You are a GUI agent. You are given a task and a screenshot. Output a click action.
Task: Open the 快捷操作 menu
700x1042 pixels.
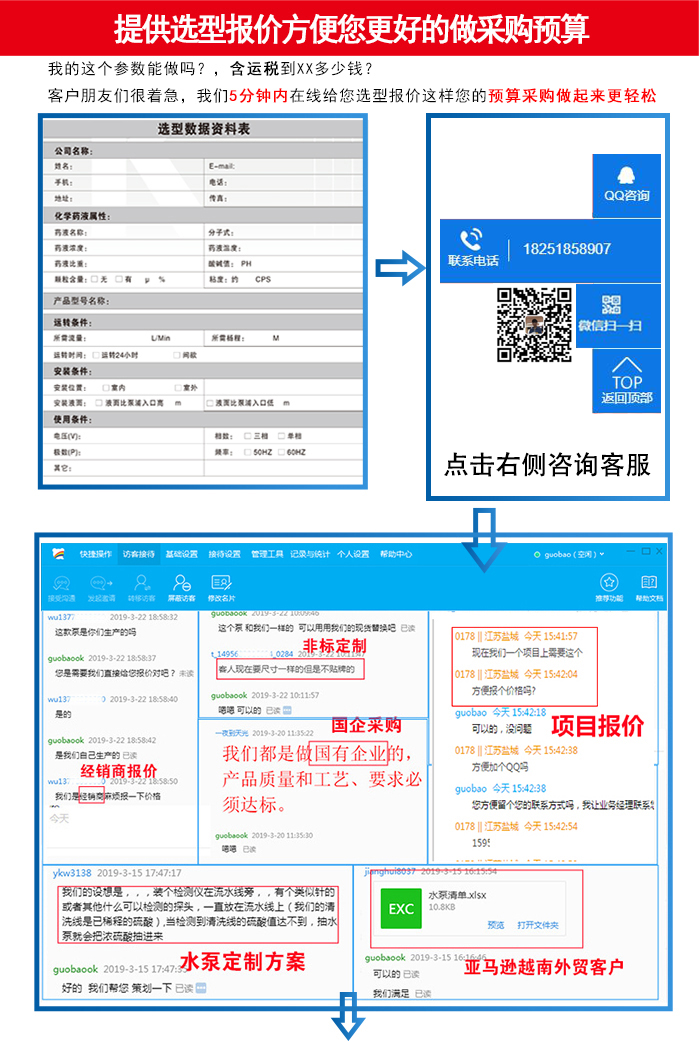(96, 554)
